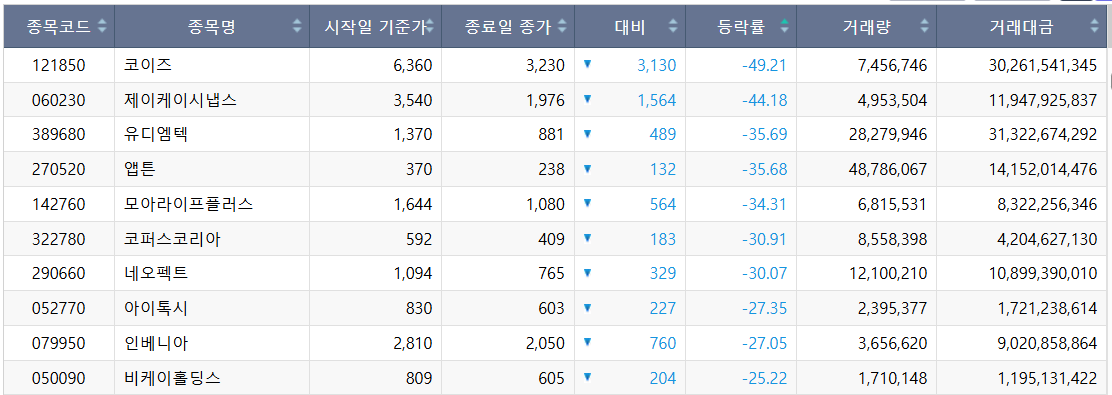
Task: Click the 등락률 column header label
Action: pos(741,27)
